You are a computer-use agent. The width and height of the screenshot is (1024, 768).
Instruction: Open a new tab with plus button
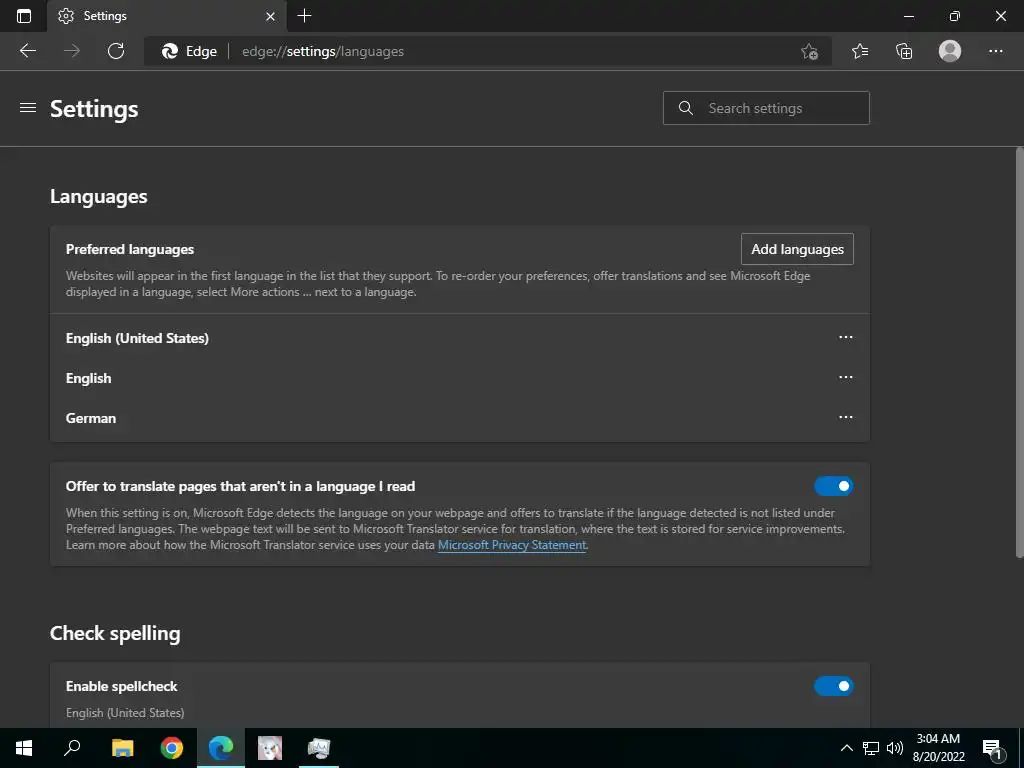point(304,16)
